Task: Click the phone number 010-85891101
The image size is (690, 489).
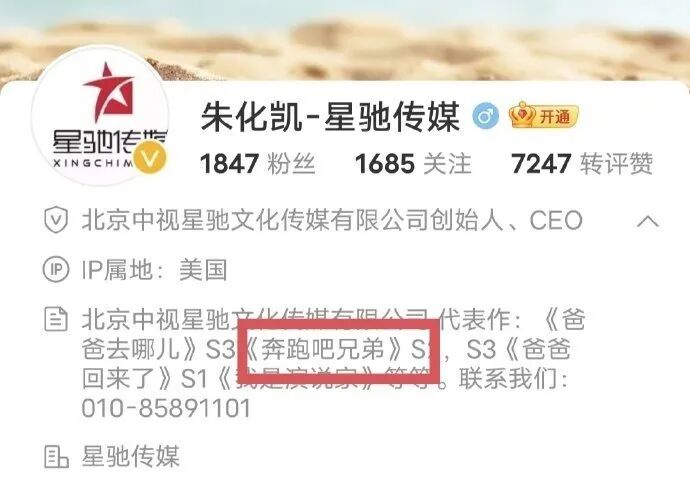Action: pyautogui.click(x=166, y=408)
